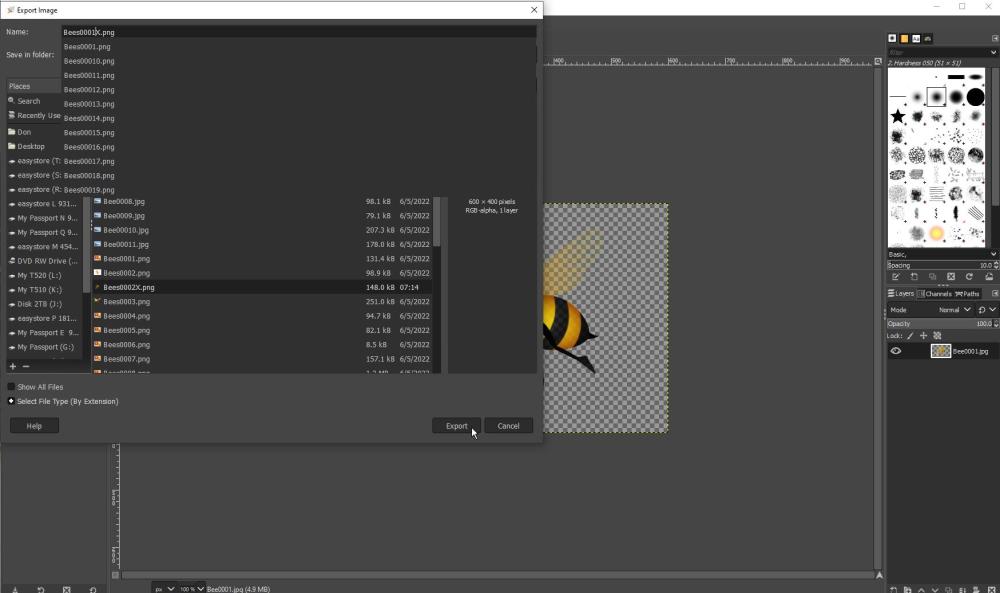Click the lock alpha channel icon

point(937,336)
